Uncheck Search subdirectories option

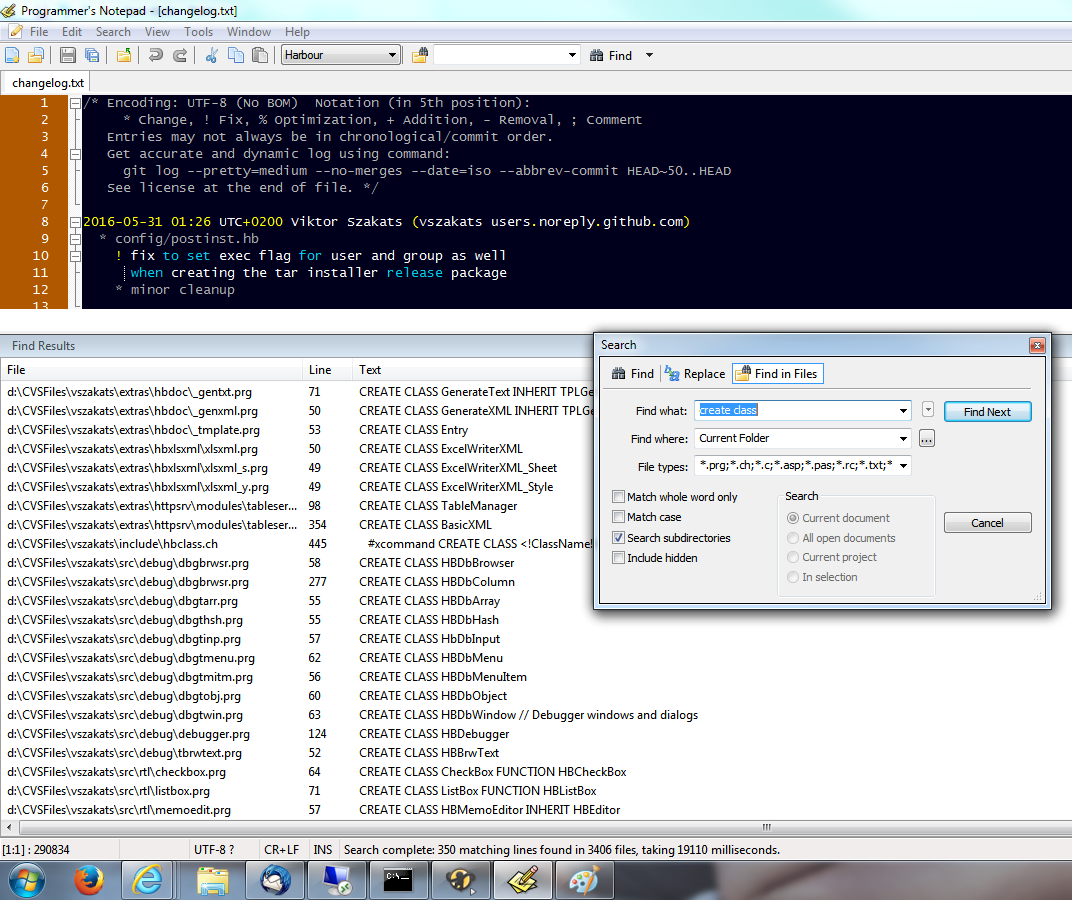point(619,538)
